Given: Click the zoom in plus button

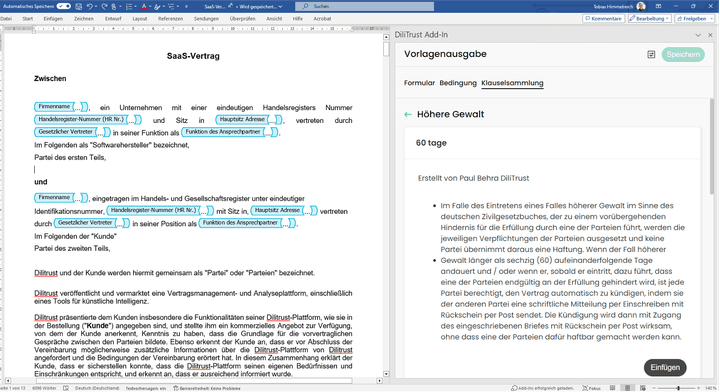Looking at the screenshot, I should click(x=699, y=388).
